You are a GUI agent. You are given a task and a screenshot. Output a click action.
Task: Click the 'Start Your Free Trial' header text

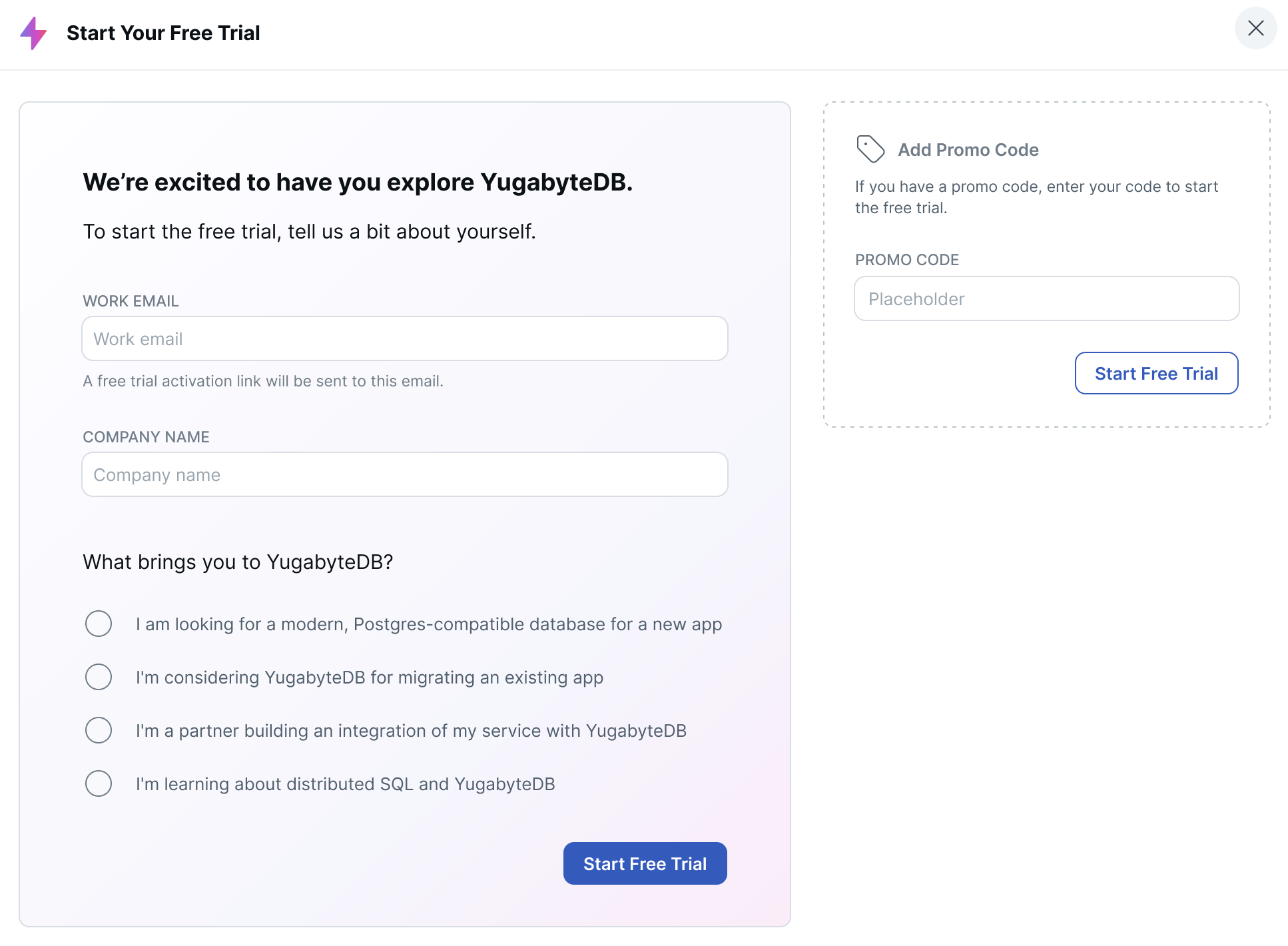coord(163,32)
